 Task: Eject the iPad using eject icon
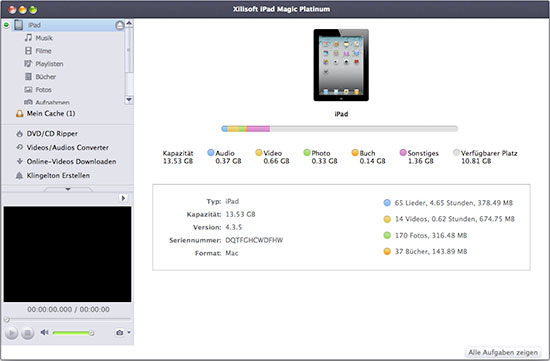coord(120,25)
